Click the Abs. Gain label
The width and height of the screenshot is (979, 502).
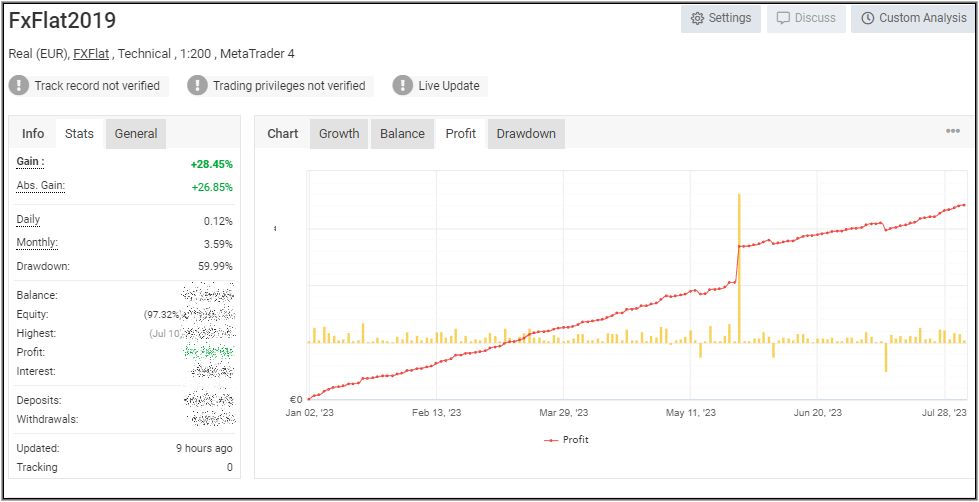[x=40, y=186]
